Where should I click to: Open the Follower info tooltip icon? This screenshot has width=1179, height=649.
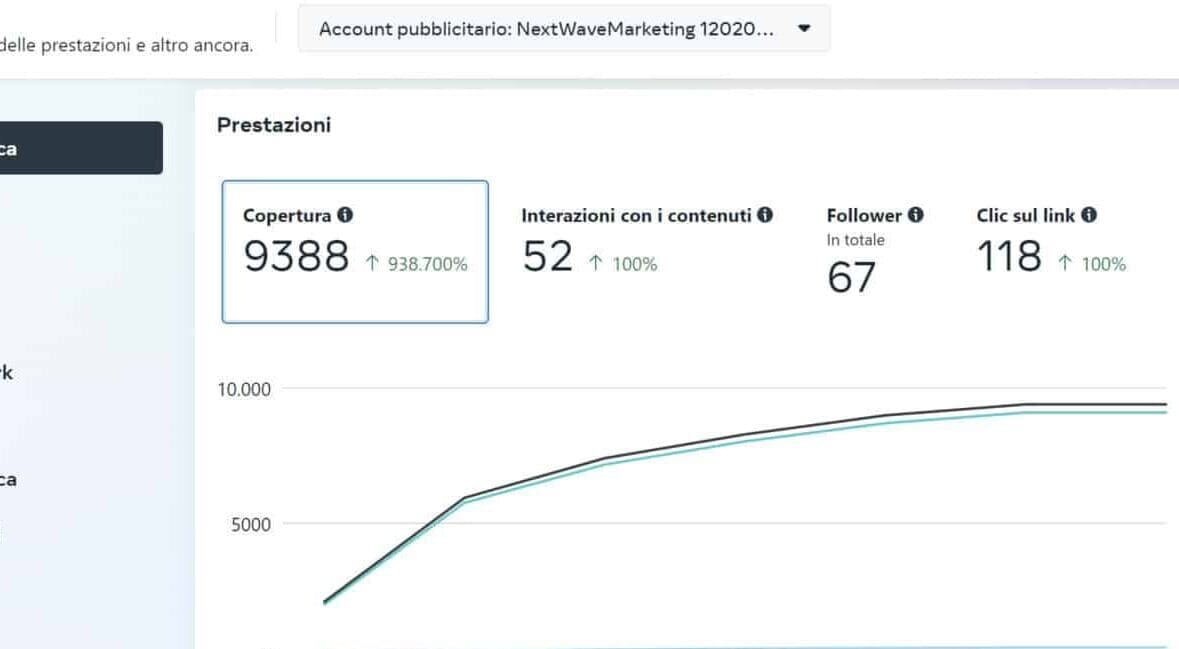[x=916, y=215]
